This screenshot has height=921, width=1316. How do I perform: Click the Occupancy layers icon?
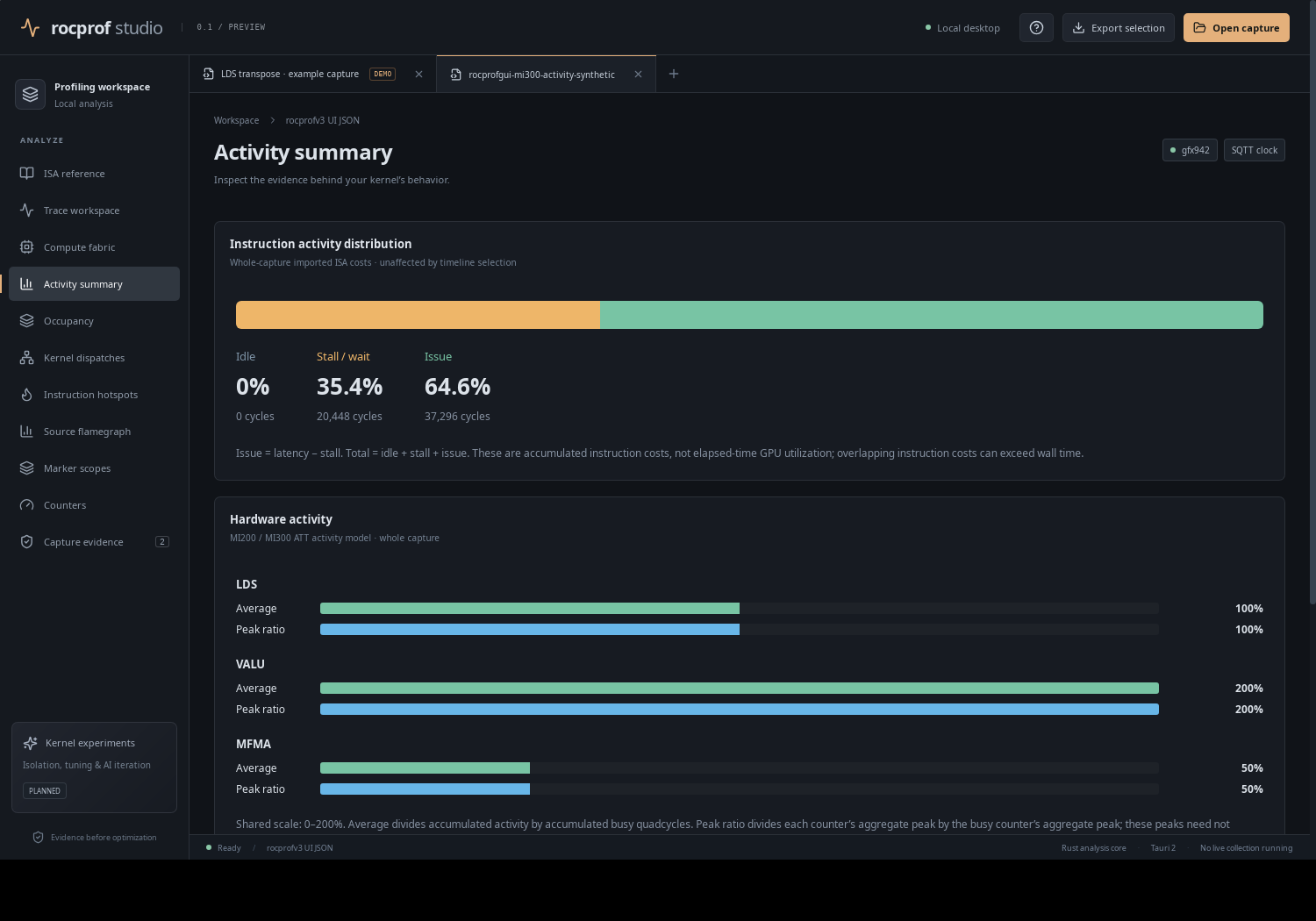click(27, 321)
